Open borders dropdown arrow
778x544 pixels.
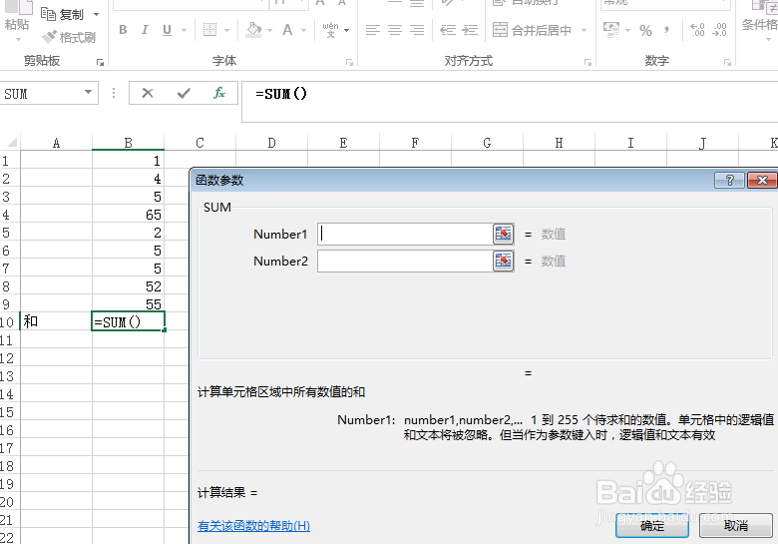pyautogui.click(x=227, y=30)
